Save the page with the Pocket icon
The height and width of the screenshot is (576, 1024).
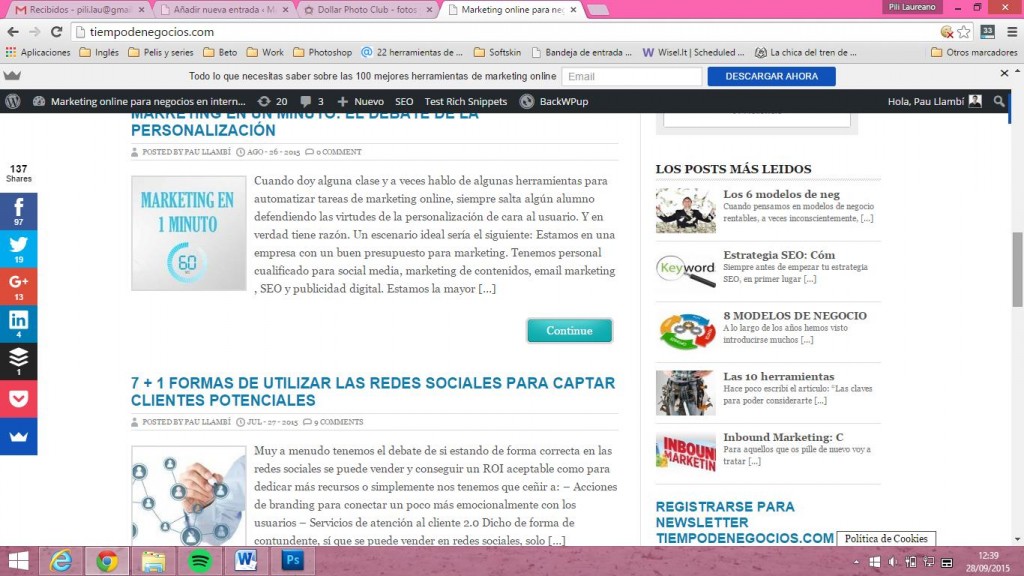pyautogui.click(x=18, y=399)
